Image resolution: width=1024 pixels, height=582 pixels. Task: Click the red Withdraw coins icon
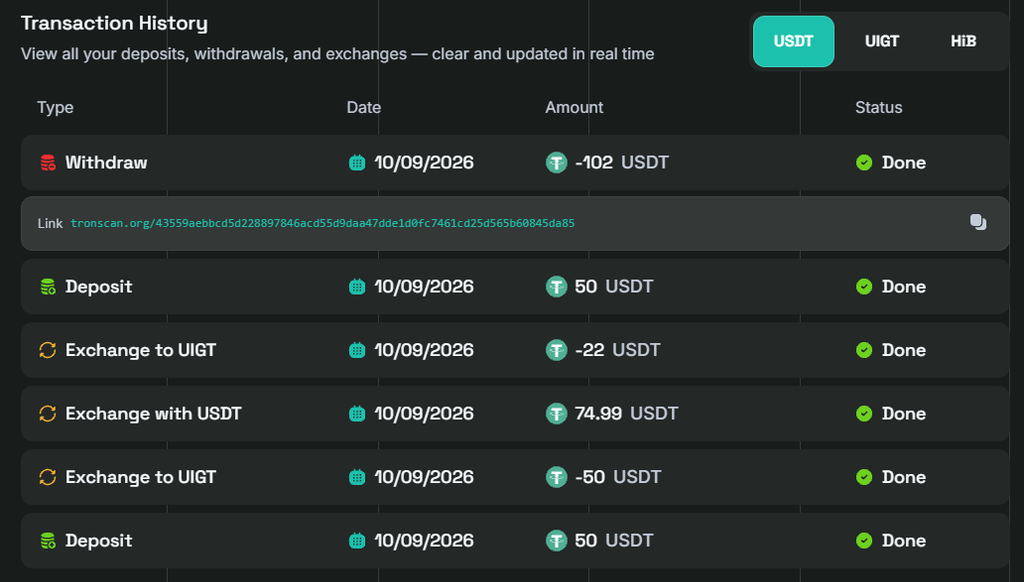[48, 163]
